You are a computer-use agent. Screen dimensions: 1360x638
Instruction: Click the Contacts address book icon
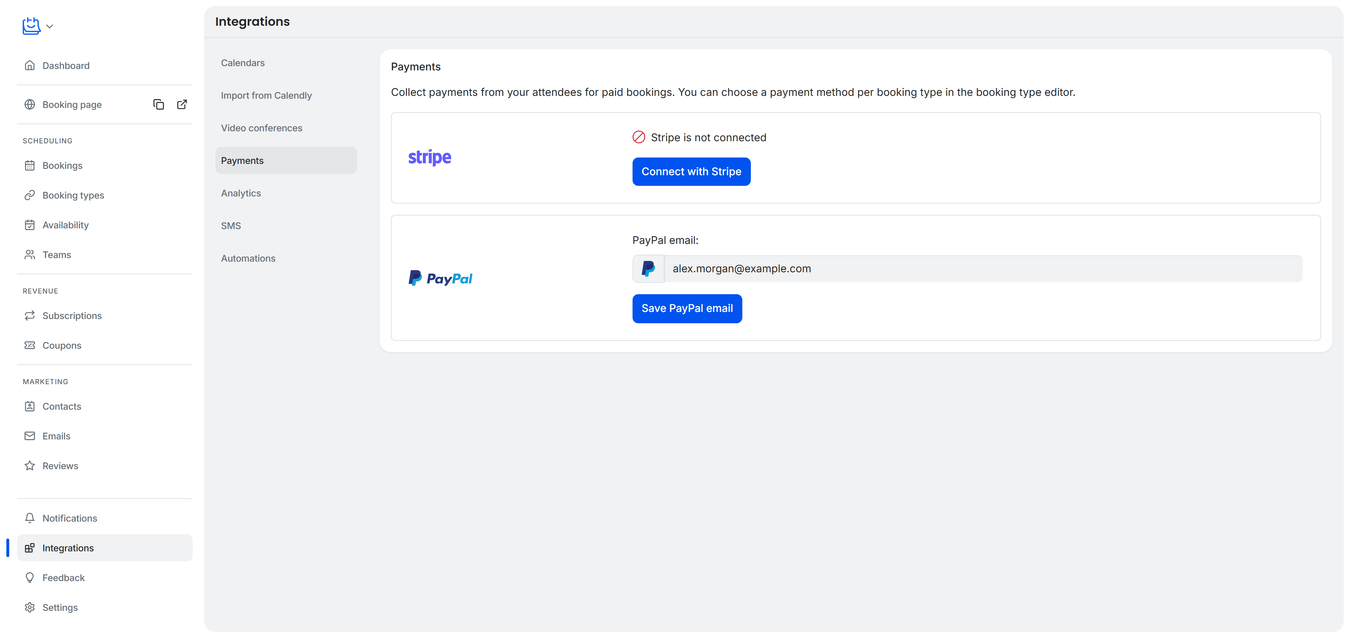[x=30, y=407]
